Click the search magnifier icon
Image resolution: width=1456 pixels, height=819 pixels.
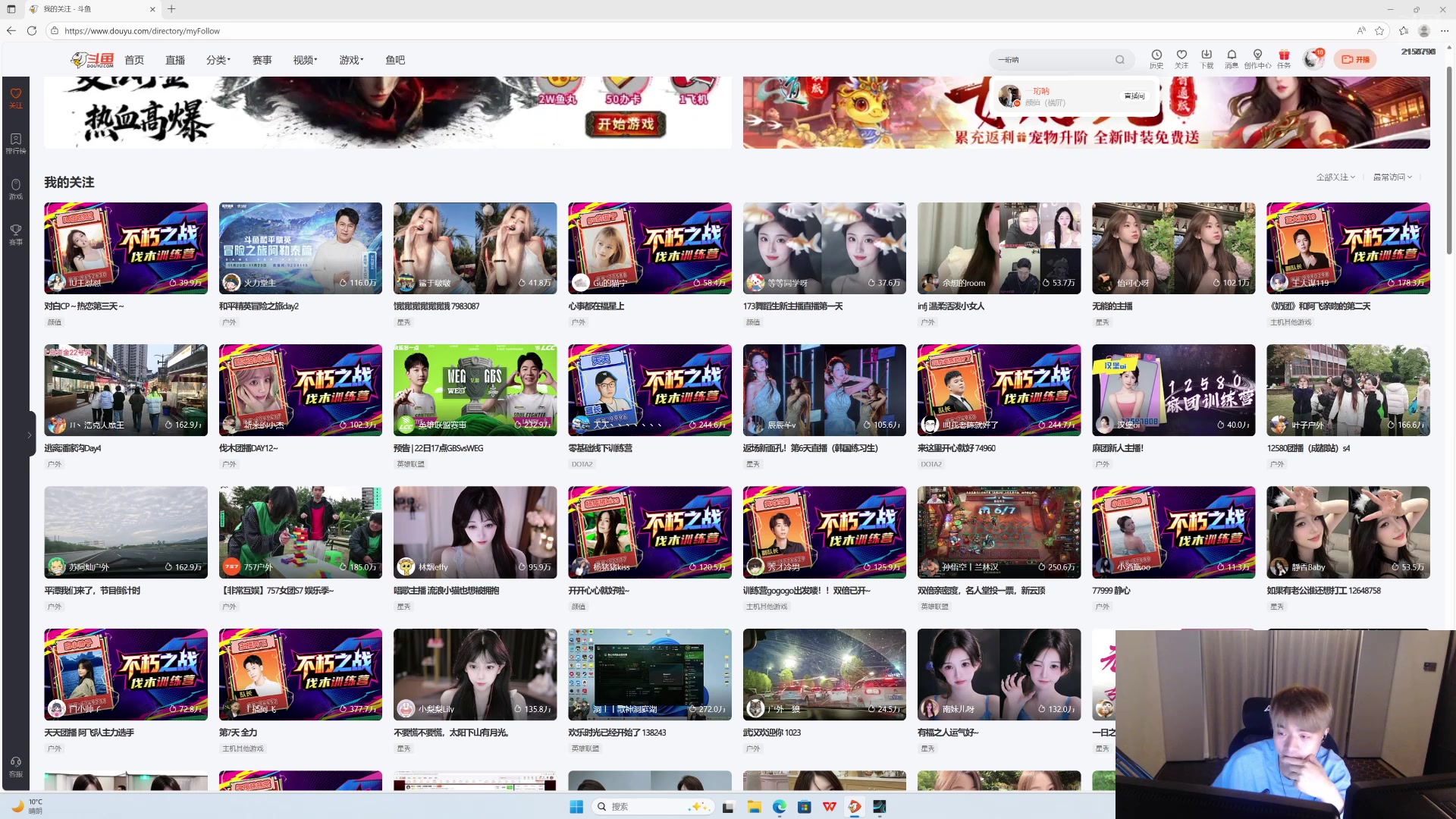click(1120, 60)
